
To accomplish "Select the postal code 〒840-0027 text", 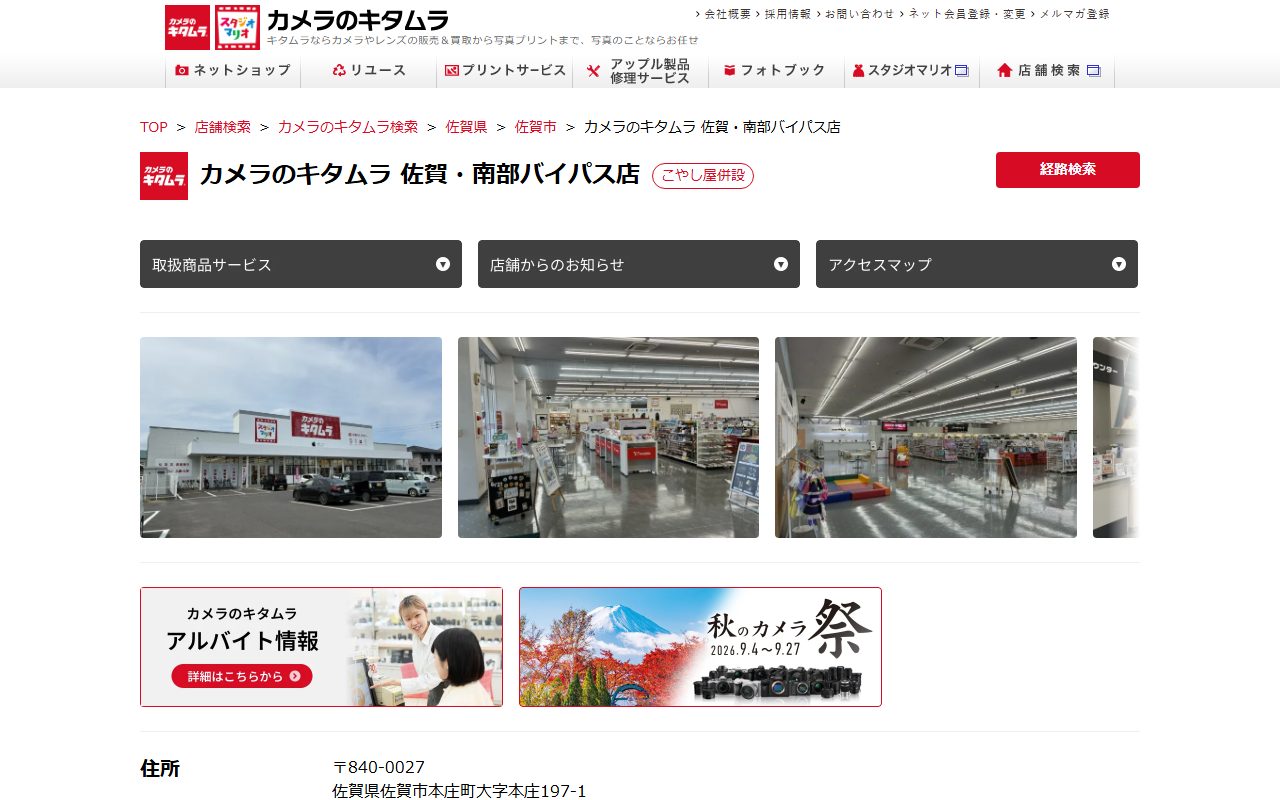I will [378, 767].
